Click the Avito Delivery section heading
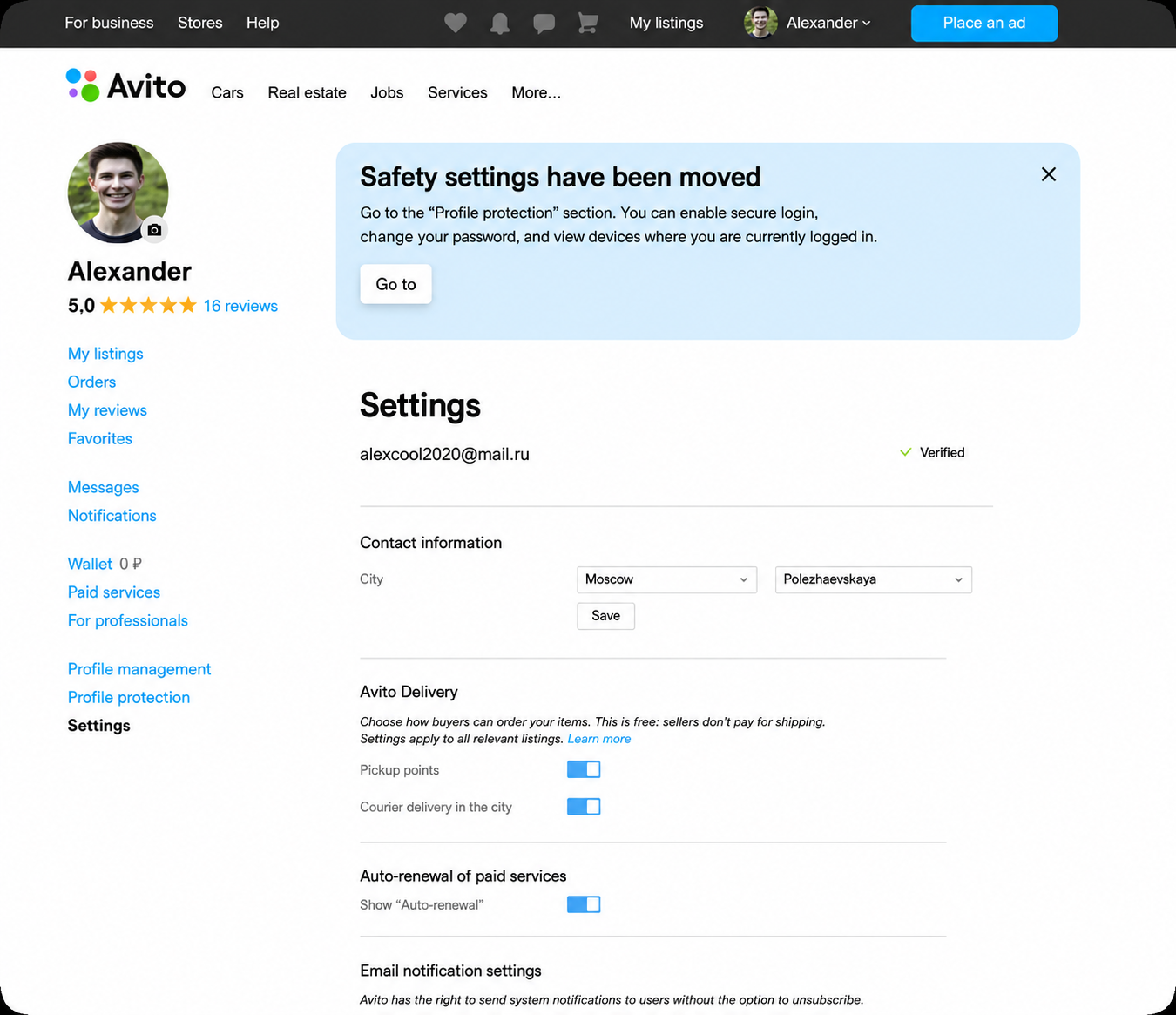 (x=409, y=692)
